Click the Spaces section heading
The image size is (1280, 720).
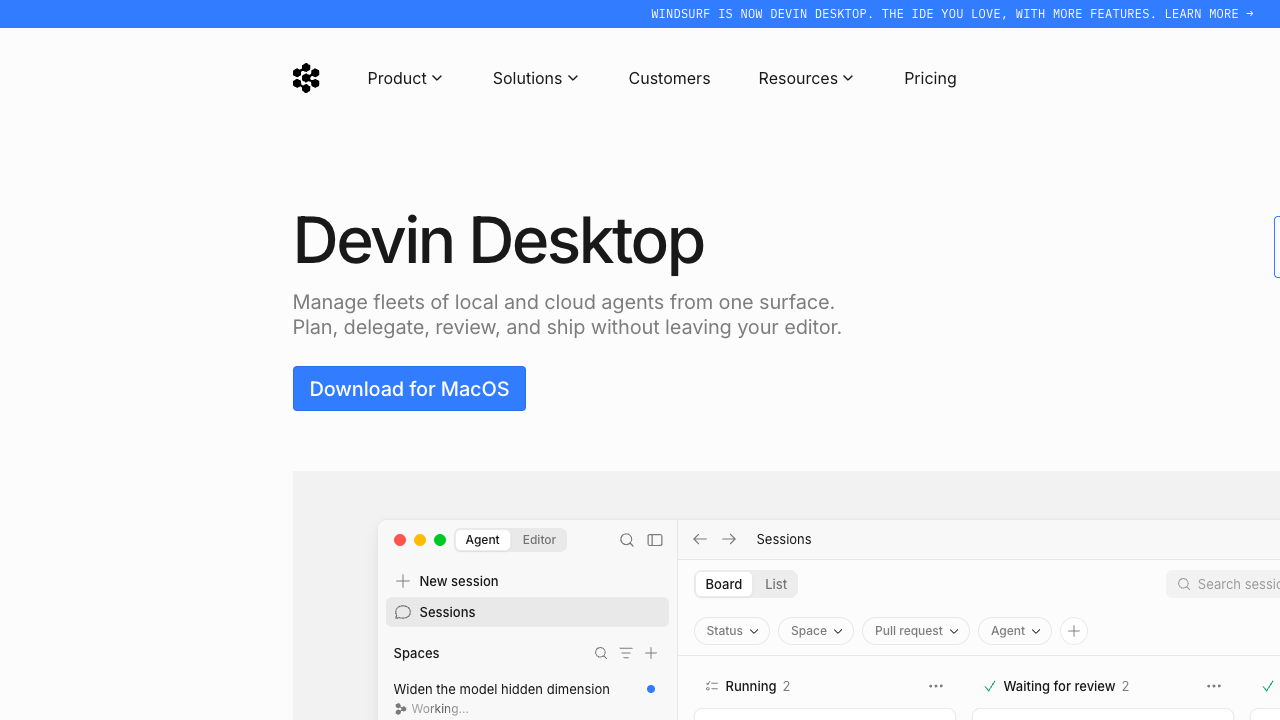pyautogui.click(x=416, y=653)
